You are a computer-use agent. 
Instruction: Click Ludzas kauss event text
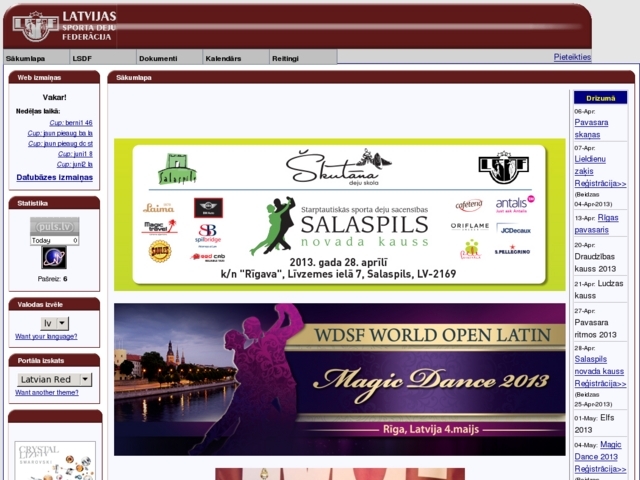point(599,289)
